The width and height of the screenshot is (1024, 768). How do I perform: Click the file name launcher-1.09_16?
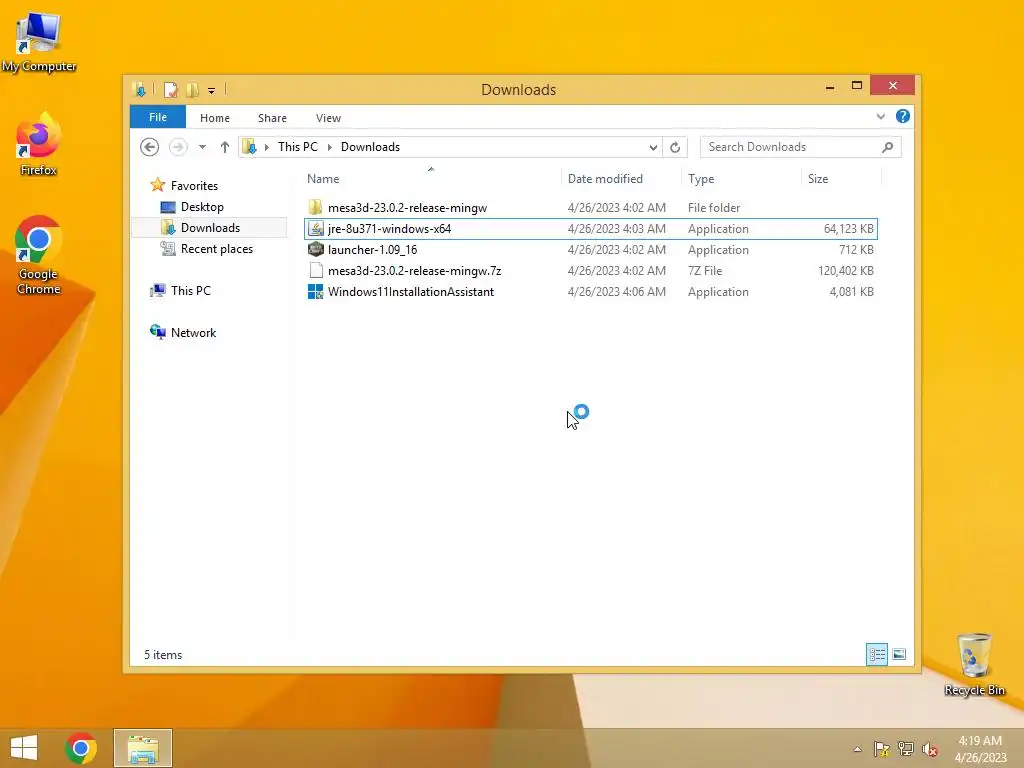pos(372,249)
